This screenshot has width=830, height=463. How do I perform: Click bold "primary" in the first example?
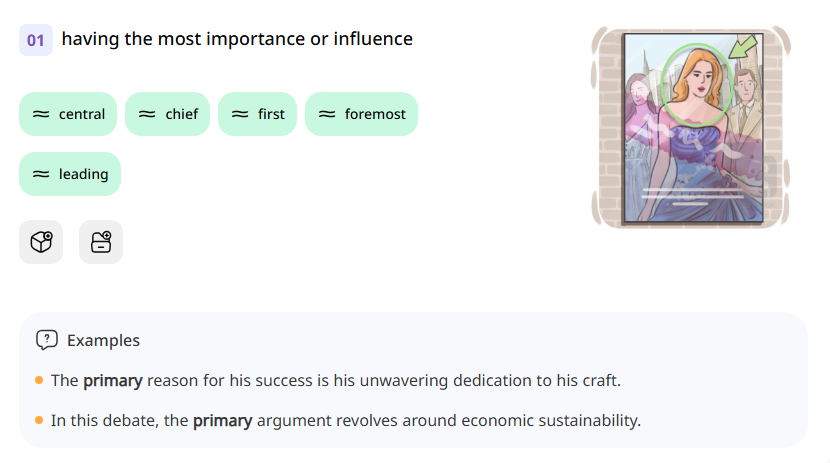[x=113, y=381]
